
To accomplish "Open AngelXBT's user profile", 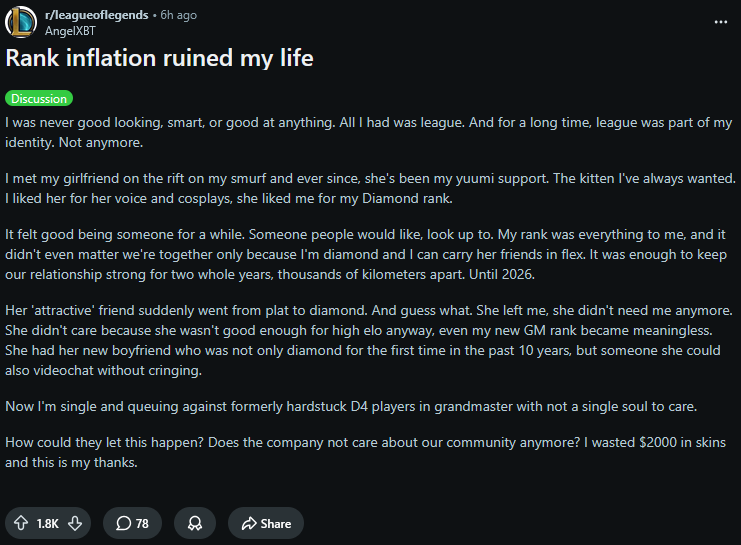I will pyautogui.click(x=70, y=31).
